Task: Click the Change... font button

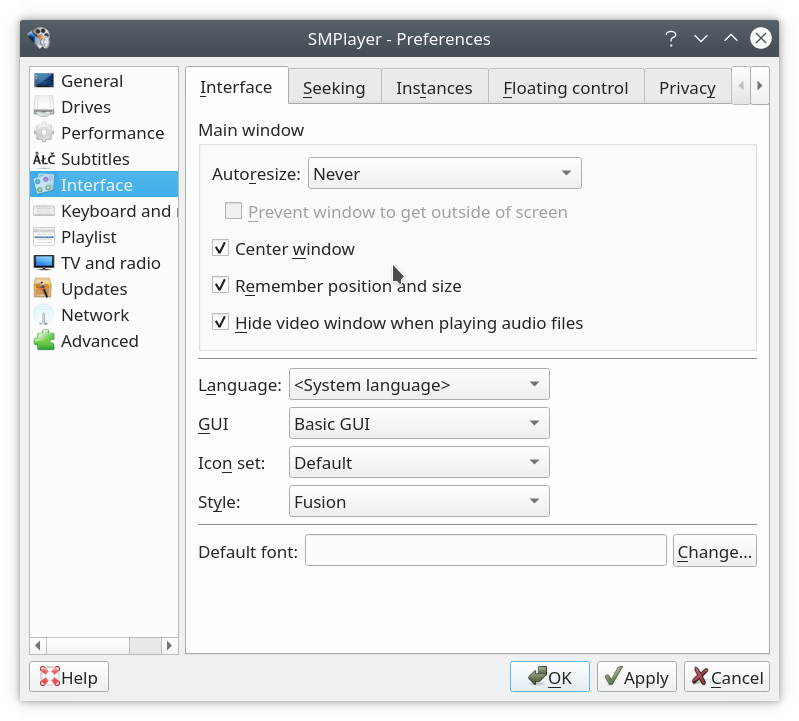Action: pos(714,551)
